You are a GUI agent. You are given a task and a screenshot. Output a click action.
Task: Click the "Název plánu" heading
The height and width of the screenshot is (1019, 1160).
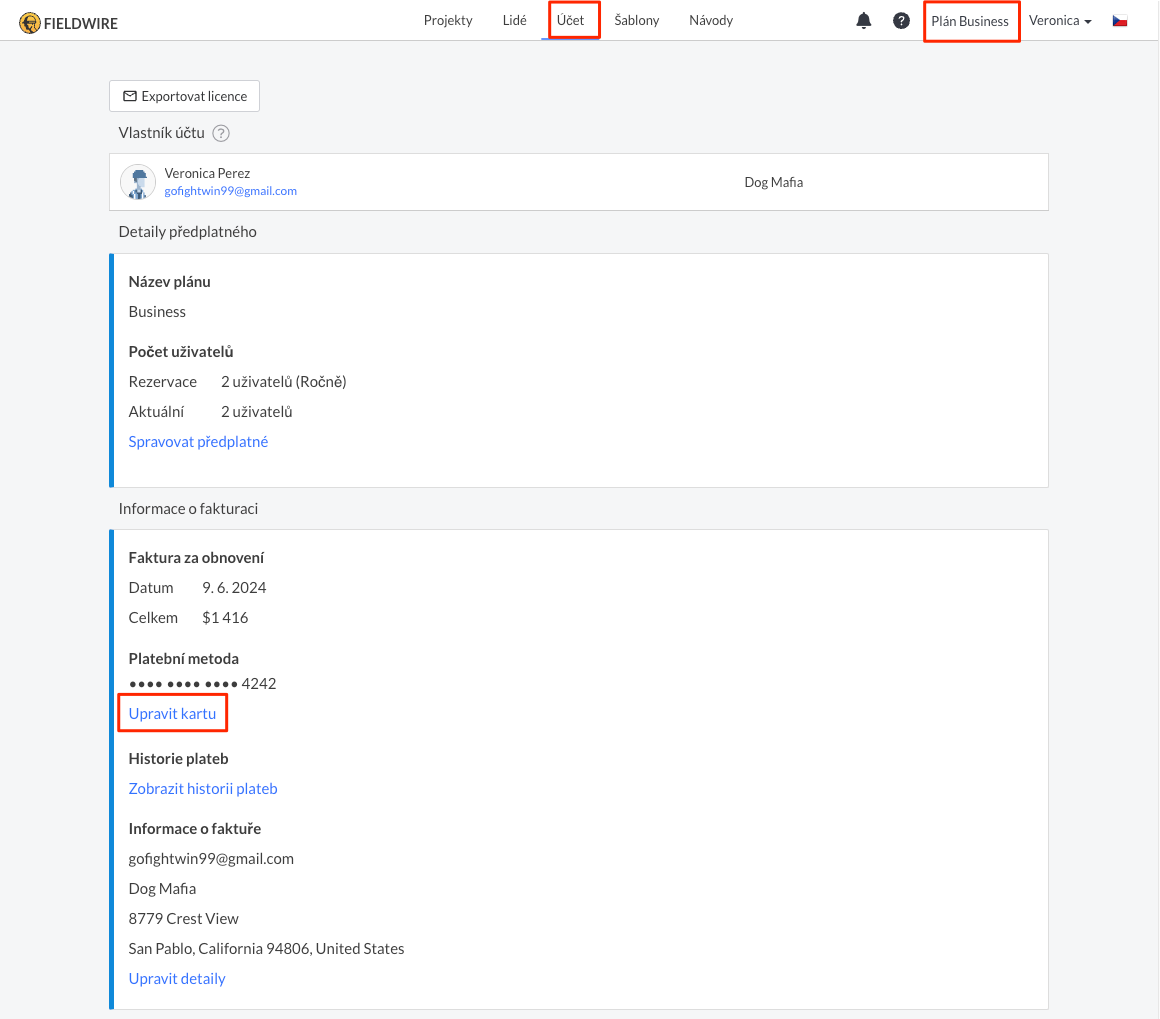(x=169, y=282)
